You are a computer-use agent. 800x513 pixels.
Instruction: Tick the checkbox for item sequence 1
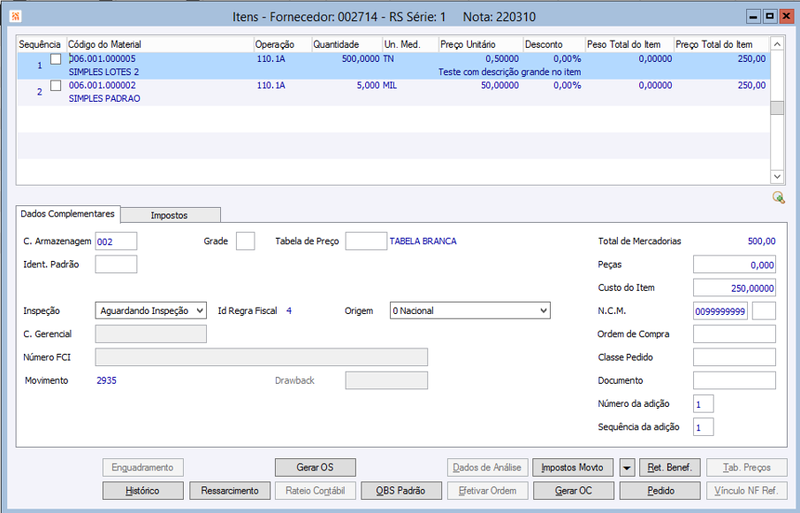coord(56,59)
